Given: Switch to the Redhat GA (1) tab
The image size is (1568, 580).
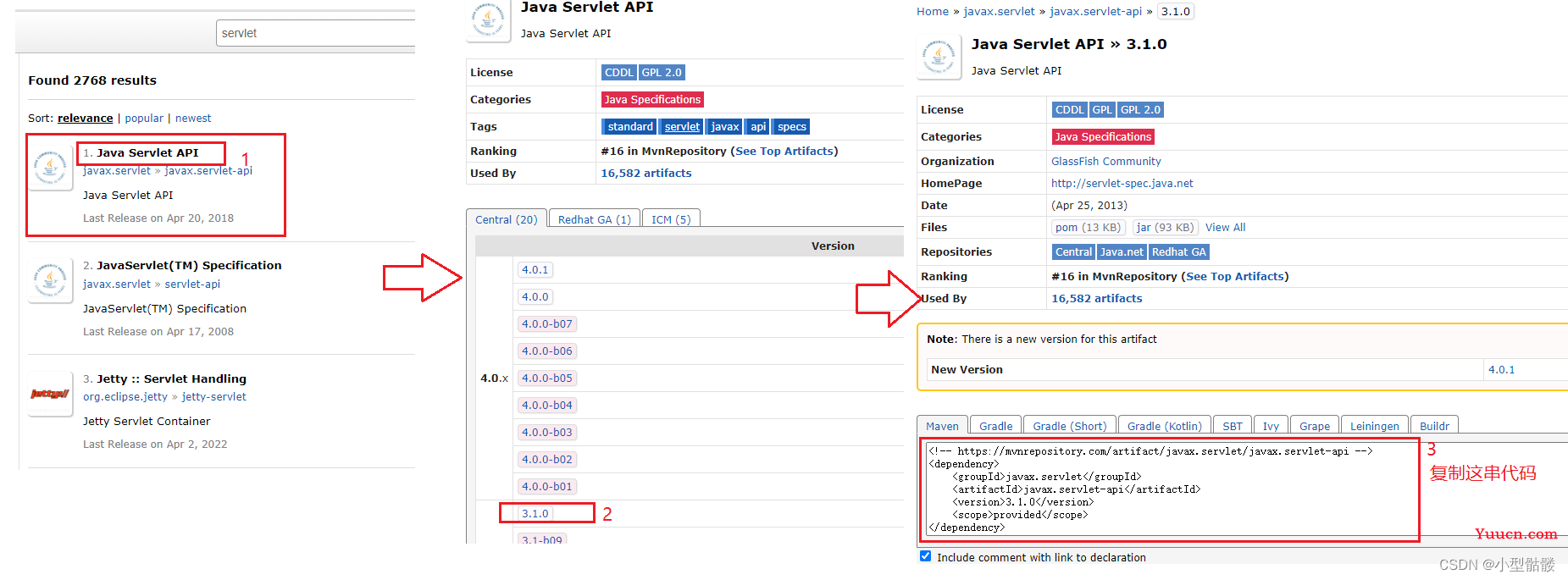Looking at the screenshot, I should [x=595, y=219].
